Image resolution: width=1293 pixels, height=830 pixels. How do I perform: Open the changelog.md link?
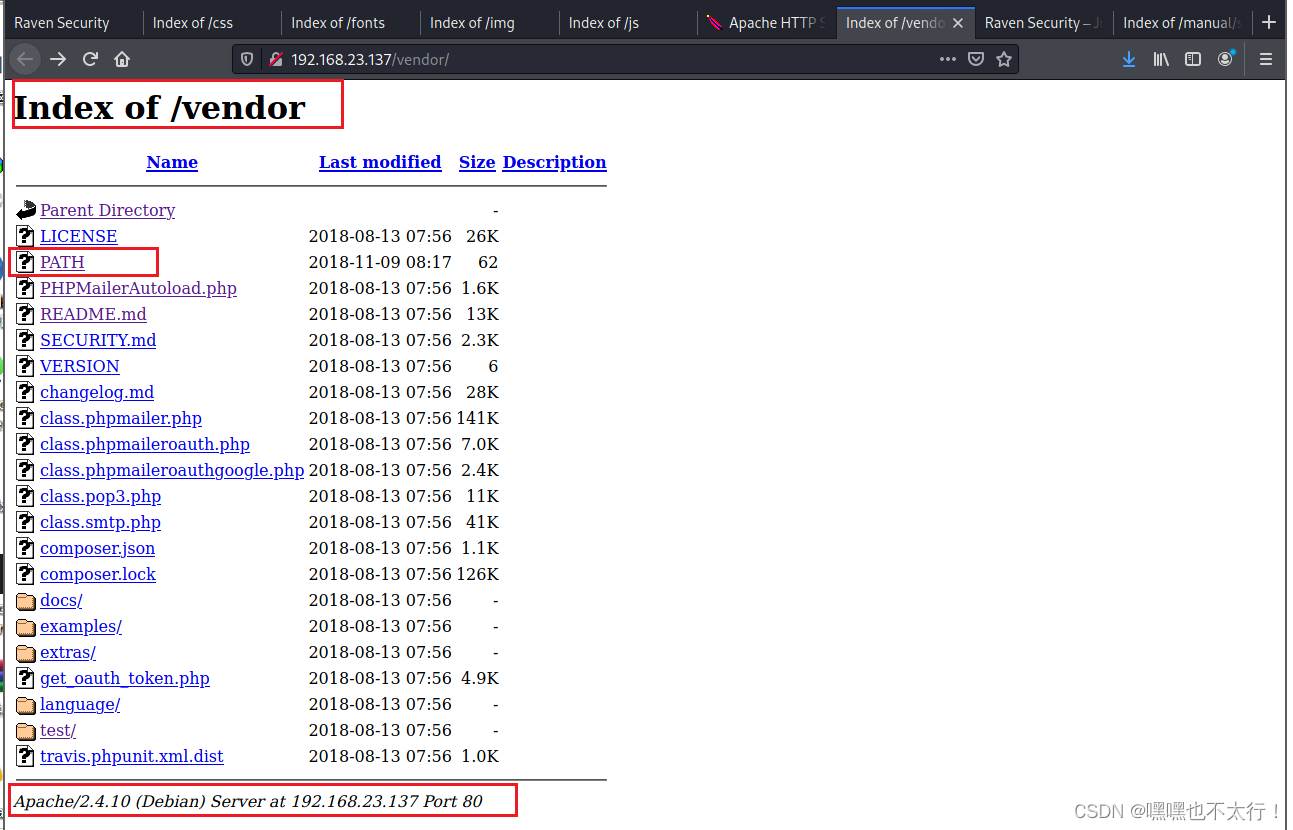tap(97, 392)
